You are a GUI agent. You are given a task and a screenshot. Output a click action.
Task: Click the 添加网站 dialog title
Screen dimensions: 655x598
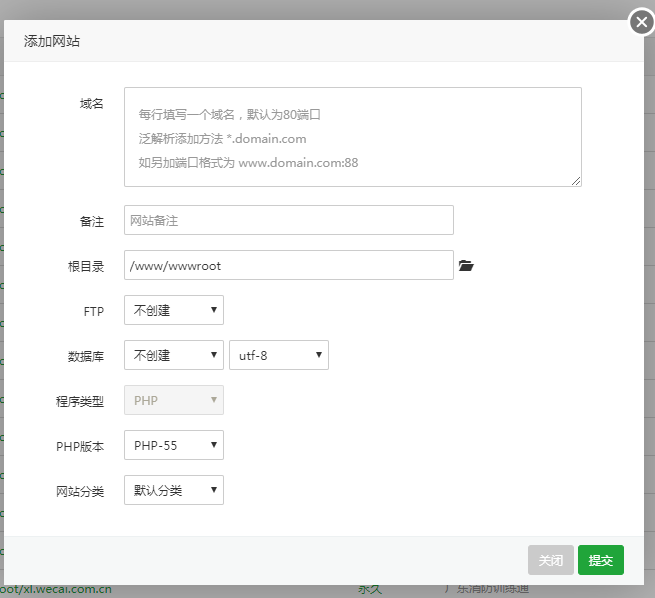coord(51,41)
